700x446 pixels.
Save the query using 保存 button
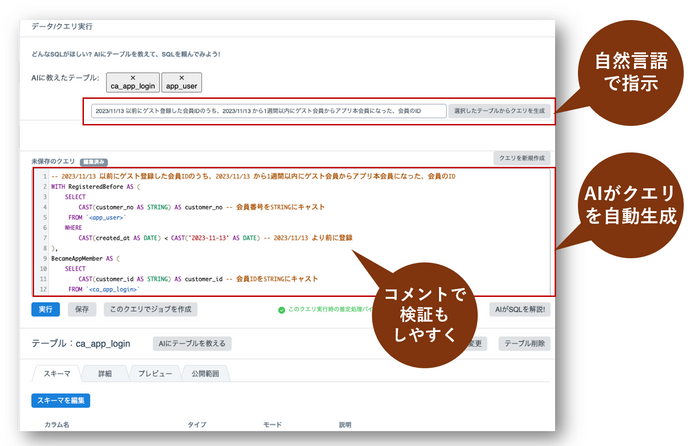(82, 309)
